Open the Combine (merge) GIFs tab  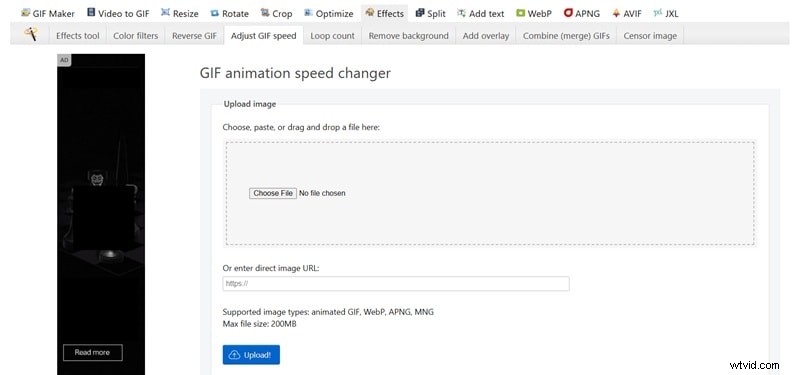coord(566,36)
